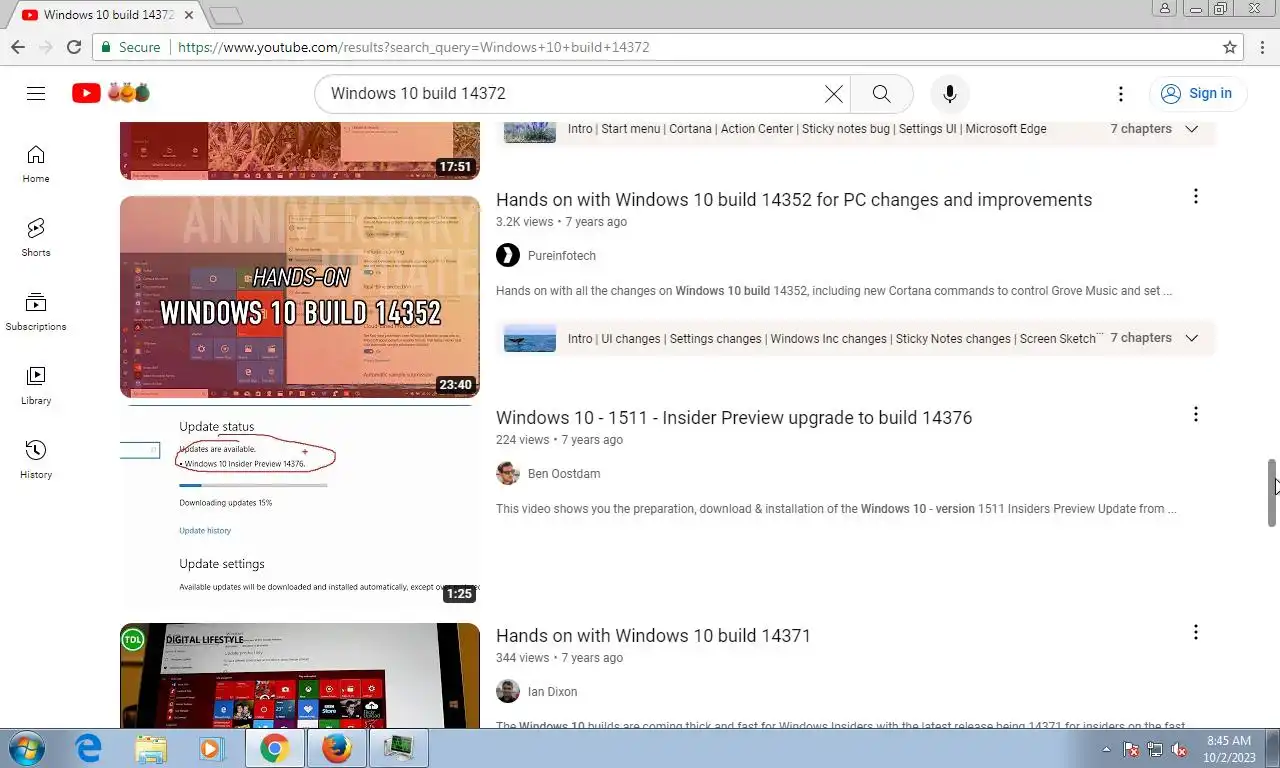Open options for build 14376 video
Image resolution: width=1280 pixels, height=768 pixels.
click(1195, 415)
